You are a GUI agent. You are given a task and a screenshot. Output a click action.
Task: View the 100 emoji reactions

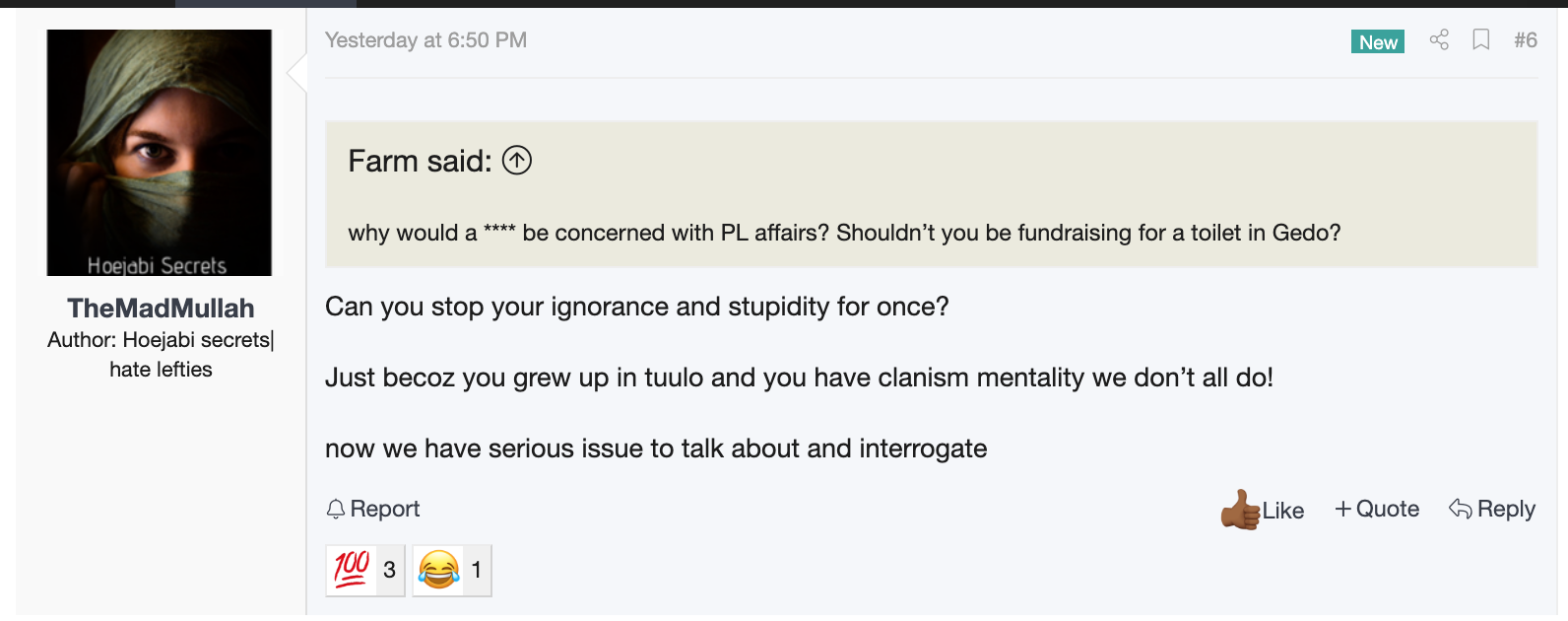point(365,570)
